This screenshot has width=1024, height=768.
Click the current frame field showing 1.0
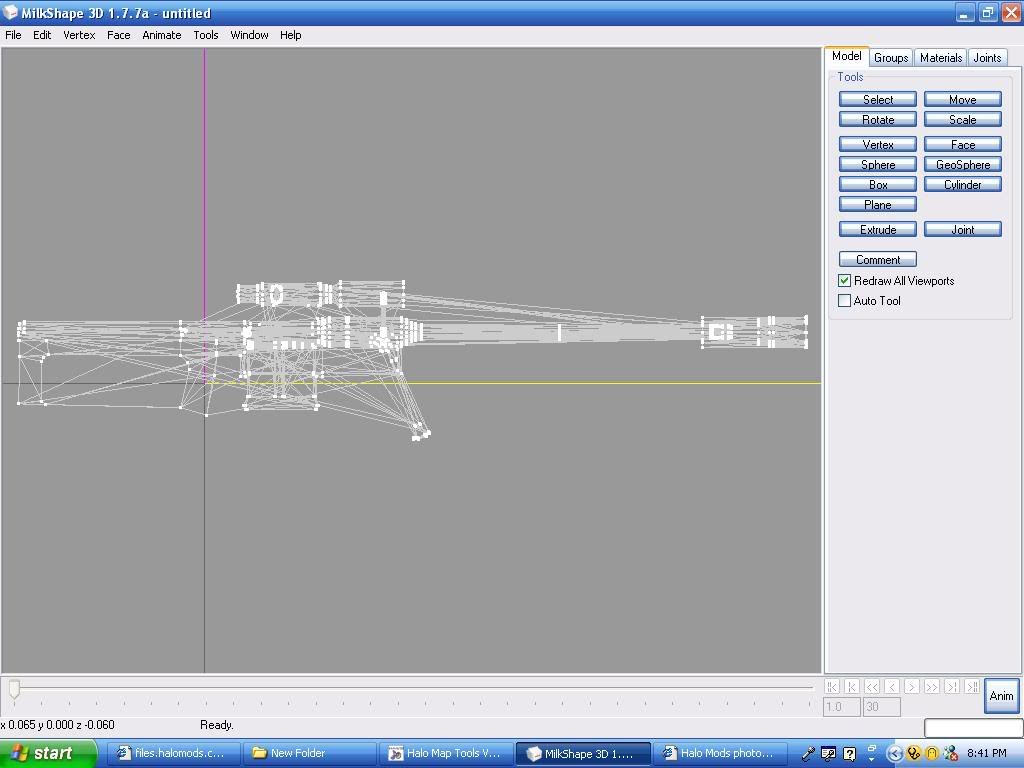841,707
